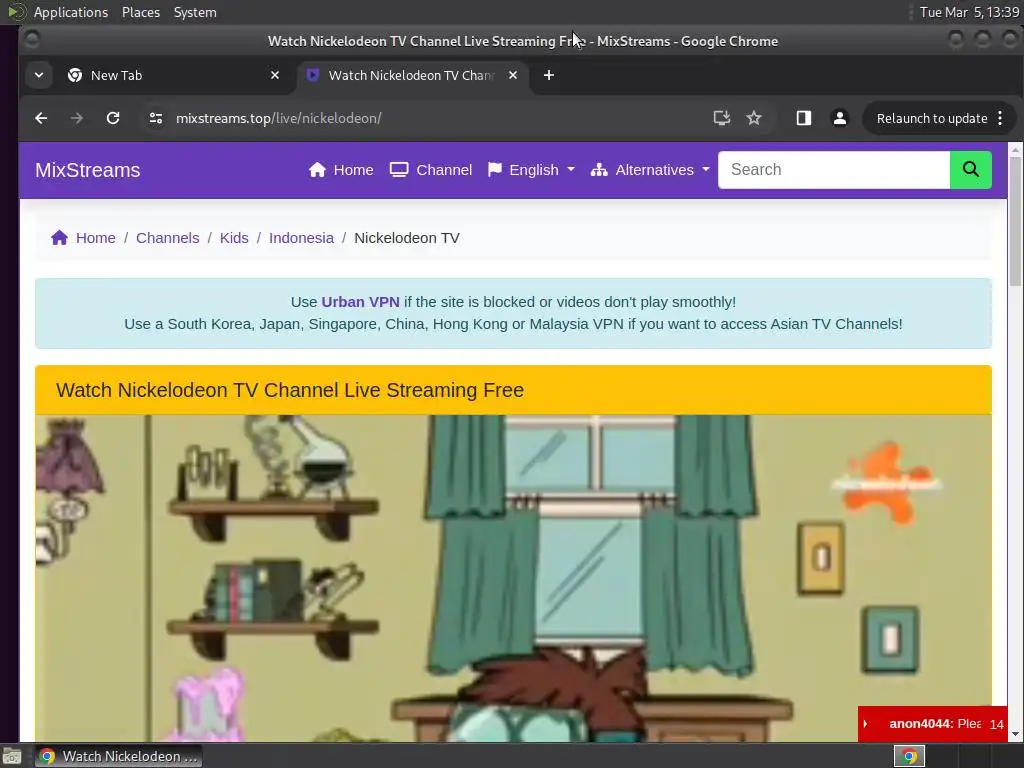
Task: Expand the Alternatives dropdown
Action: point(650,170)
